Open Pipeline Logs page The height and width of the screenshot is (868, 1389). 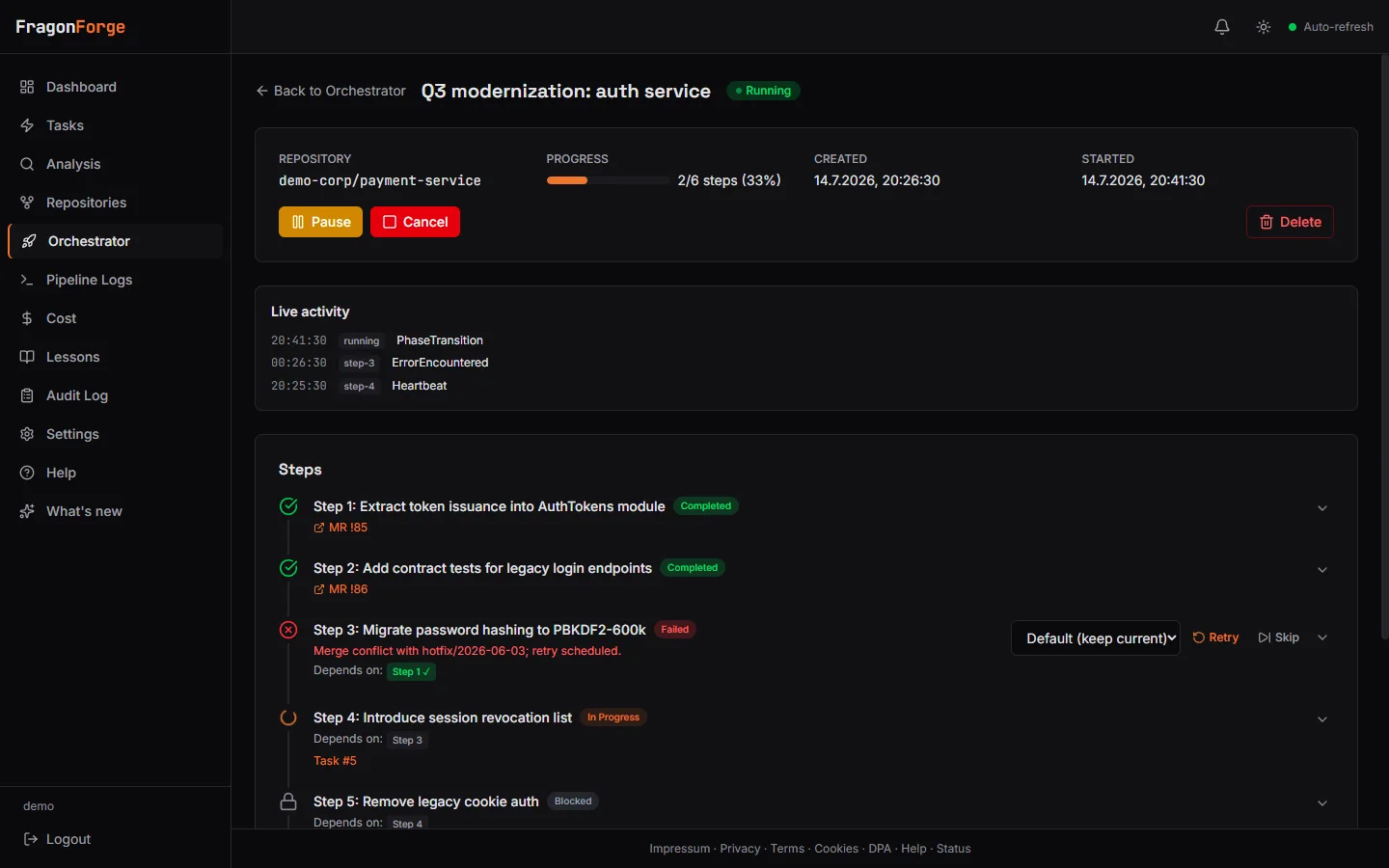pyautogui.click(x=116, y=280)
